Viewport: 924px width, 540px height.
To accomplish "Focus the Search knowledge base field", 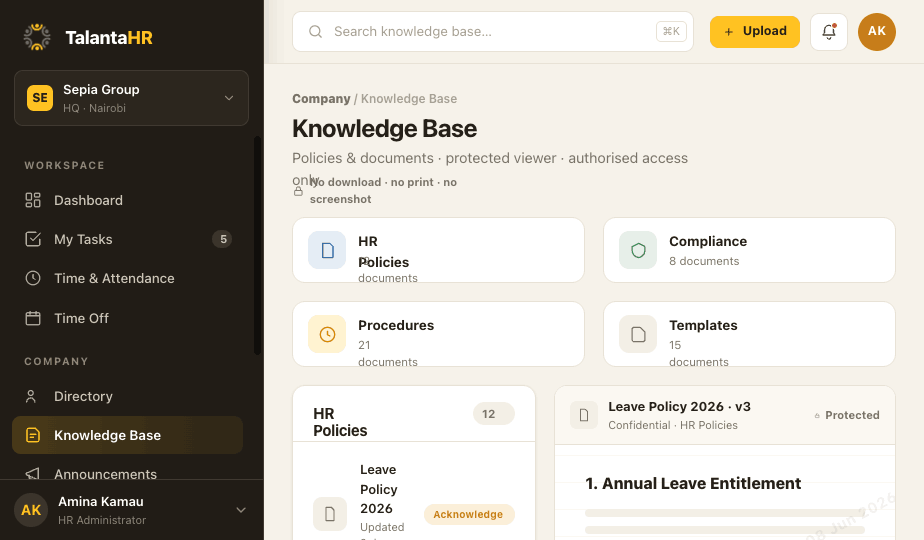I will pyautogui.click(x=493, y=31).
